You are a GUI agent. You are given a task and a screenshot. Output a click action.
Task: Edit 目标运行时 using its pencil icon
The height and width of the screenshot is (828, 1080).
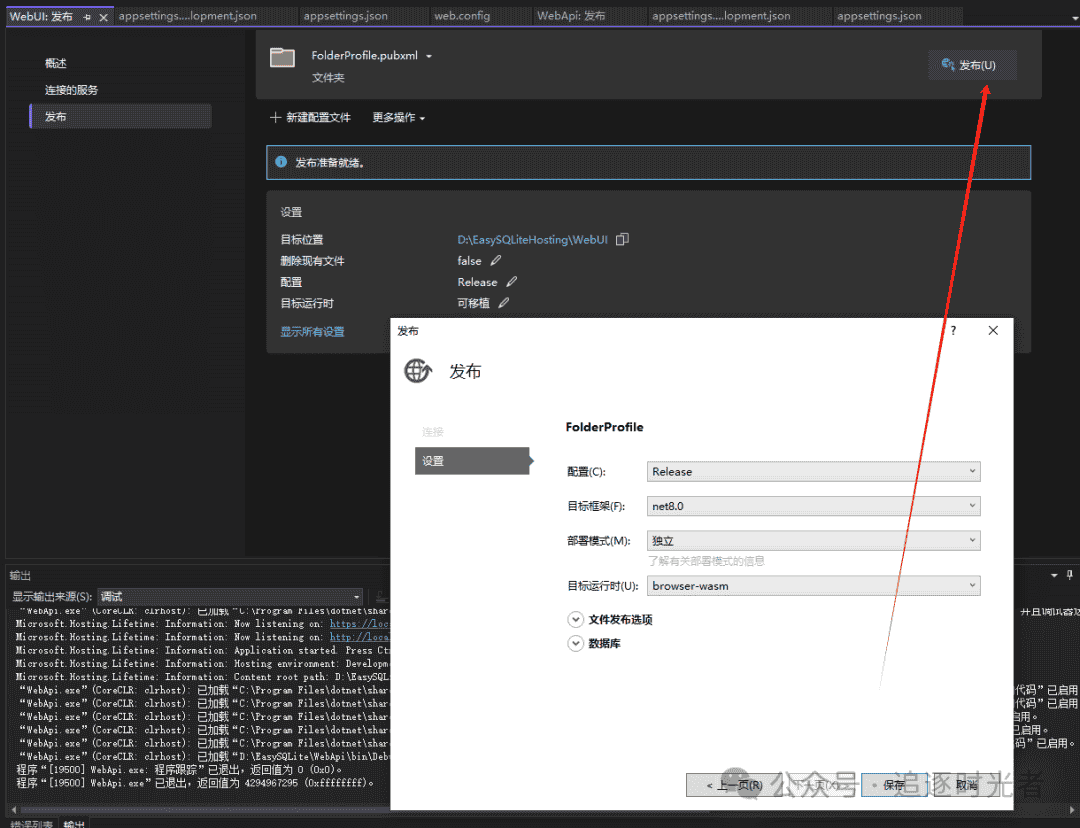click(x=505, y=302)
